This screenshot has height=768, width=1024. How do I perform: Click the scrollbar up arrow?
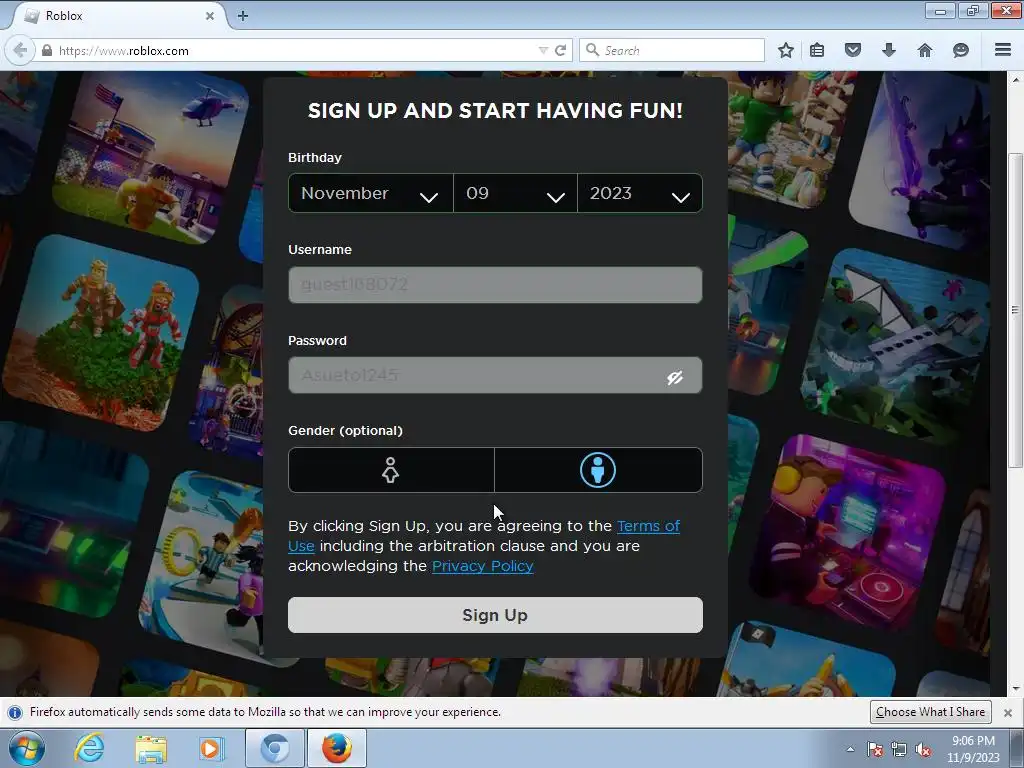pos(1016,79)
